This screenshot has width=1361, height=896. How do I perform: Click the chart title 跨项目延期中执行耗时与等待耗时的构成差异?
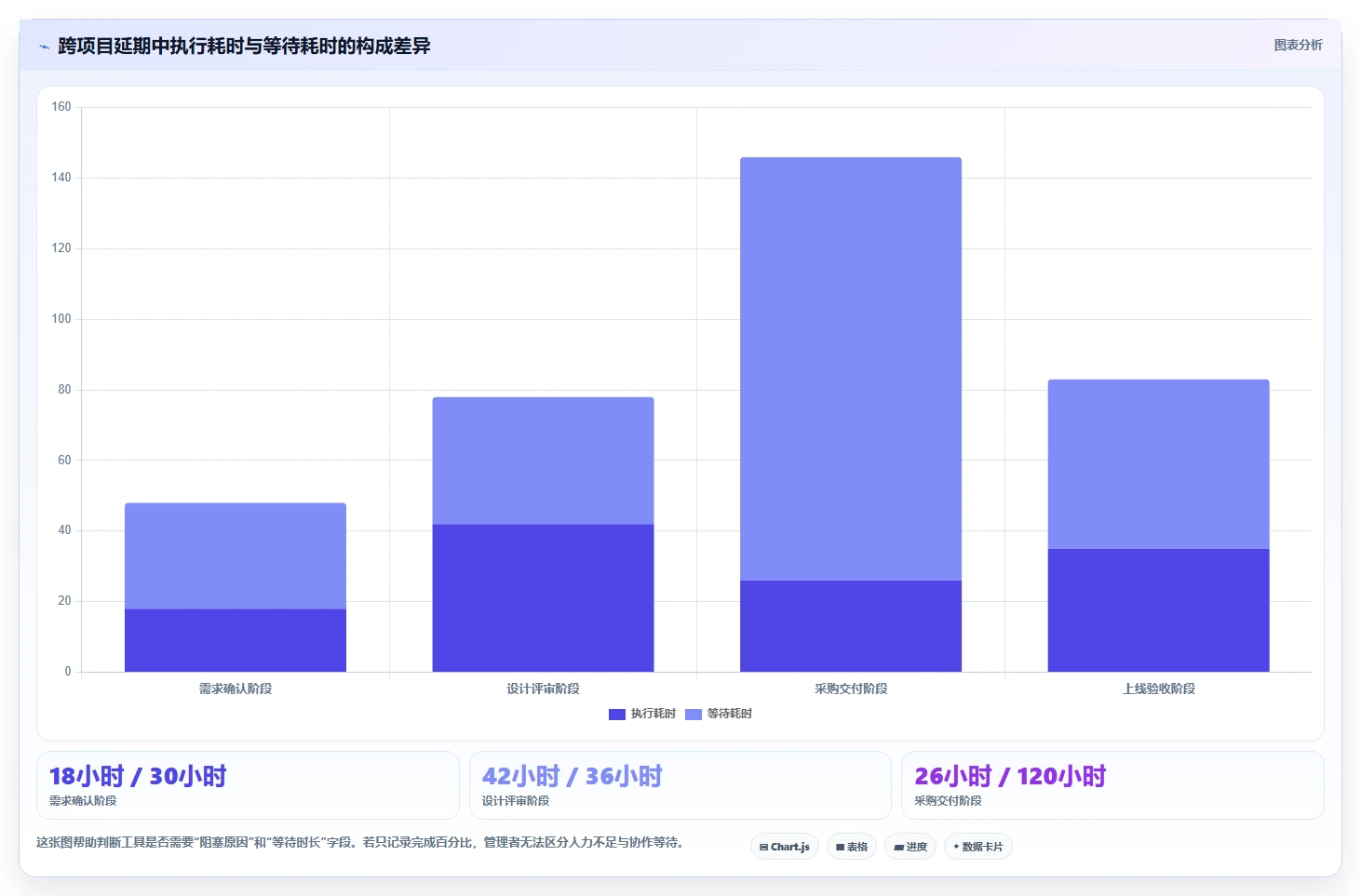coord(244,46)
